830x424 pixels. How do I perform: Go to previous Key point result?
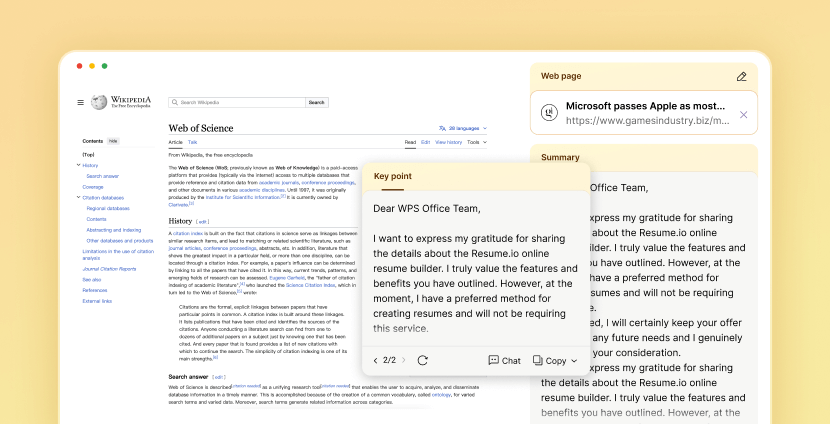point(375,360)
